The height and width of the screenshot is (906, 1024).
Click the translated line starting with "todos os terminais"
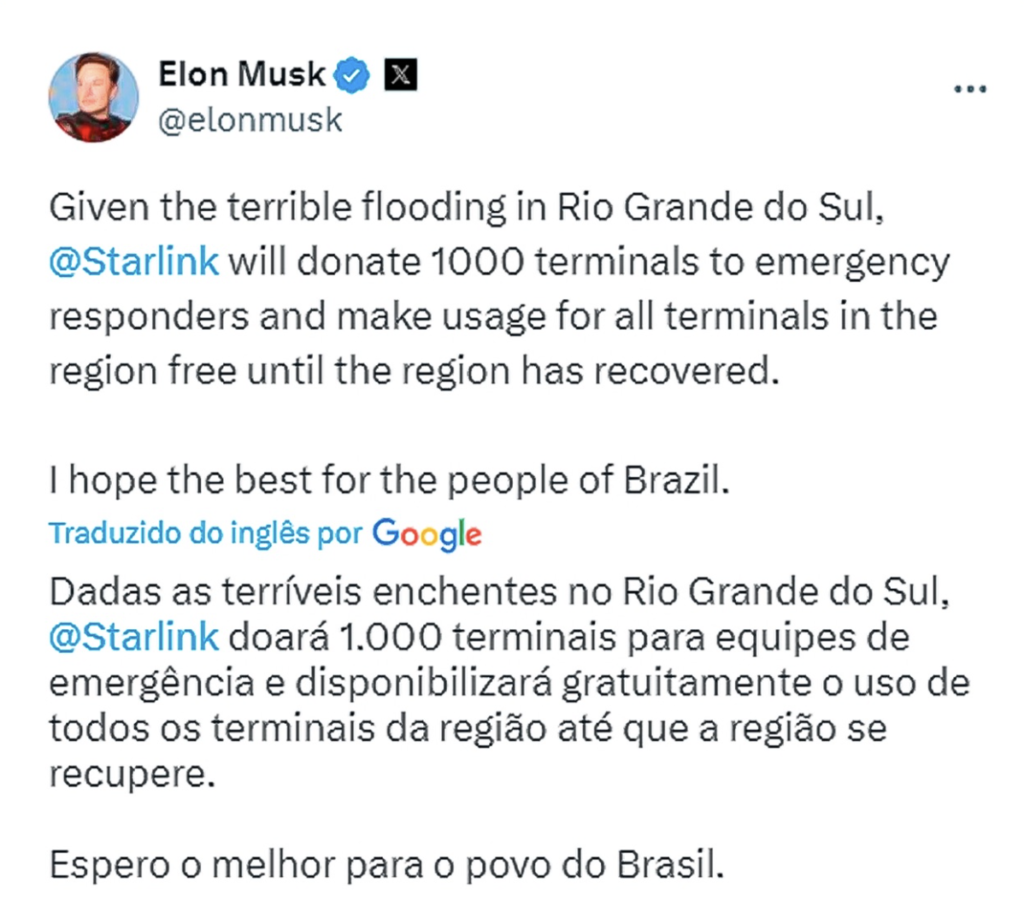(x=468, y=728)
